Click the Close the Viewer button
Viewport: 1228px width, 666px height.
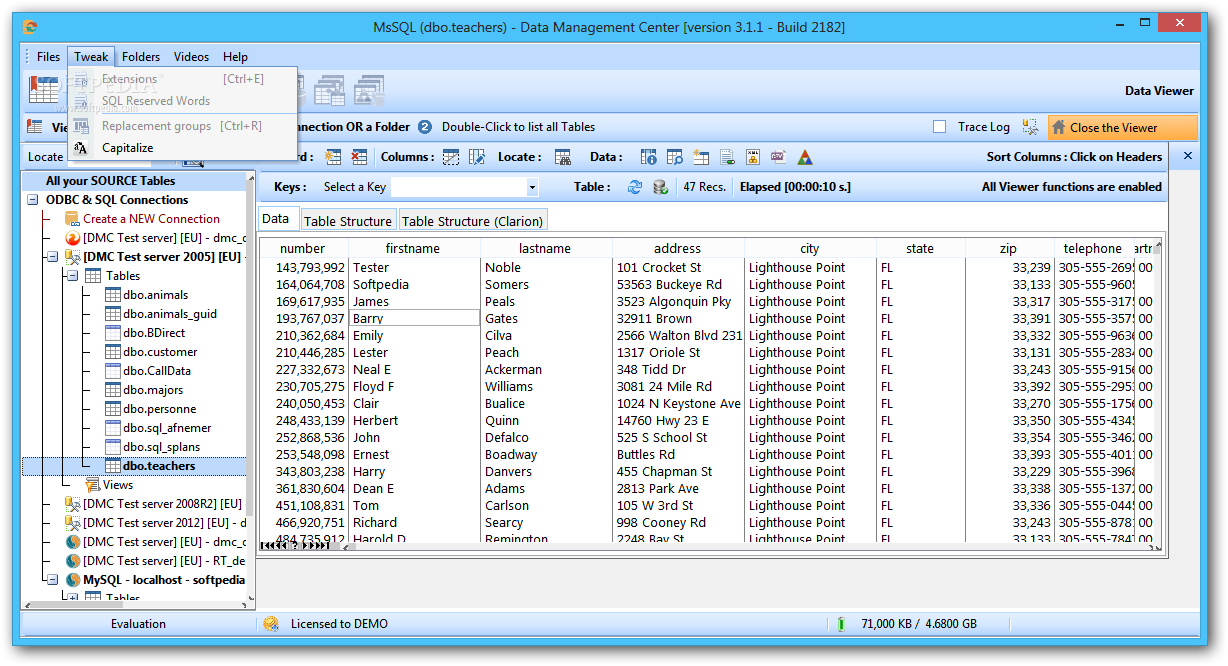(x=1122, y=127)
